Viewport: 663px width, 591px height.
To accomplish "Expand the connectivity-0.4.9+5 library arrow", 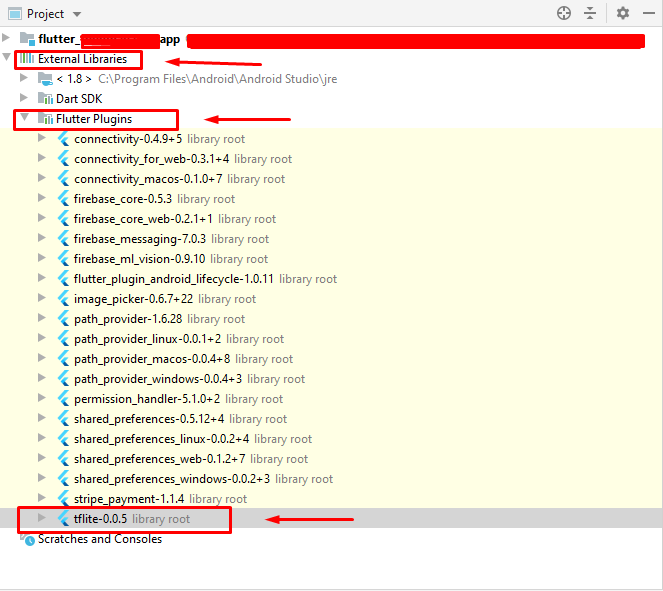I will click(41, 138).
